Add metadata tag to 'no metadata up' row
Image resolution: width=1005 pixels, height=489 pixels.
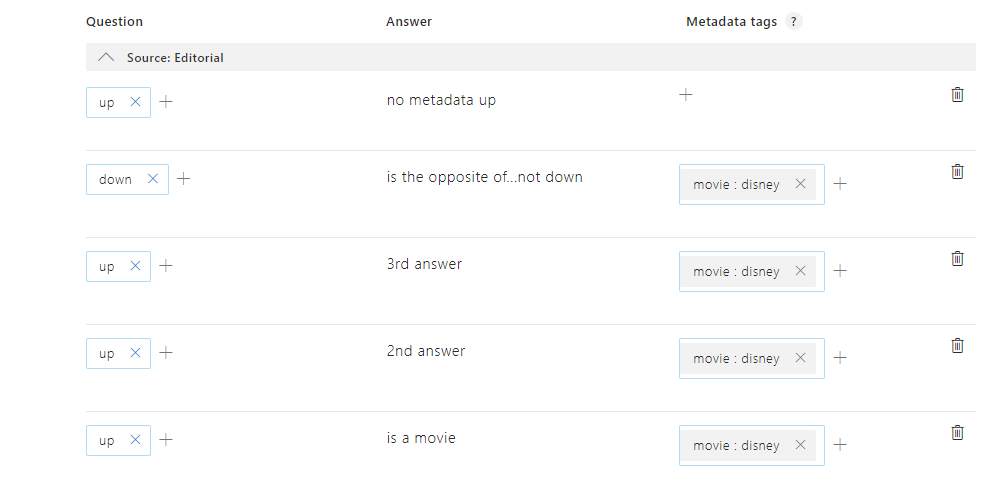[x=686, y=95]
